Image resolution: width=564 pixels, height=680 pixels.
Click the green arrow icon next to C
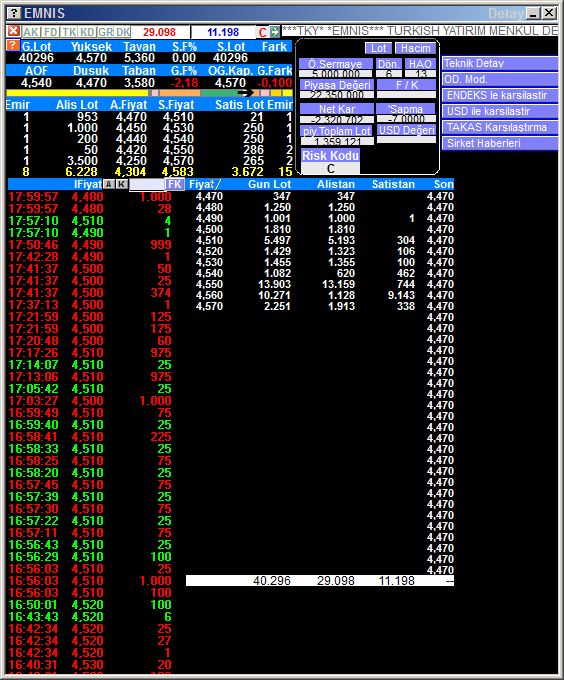coord(275,32)
